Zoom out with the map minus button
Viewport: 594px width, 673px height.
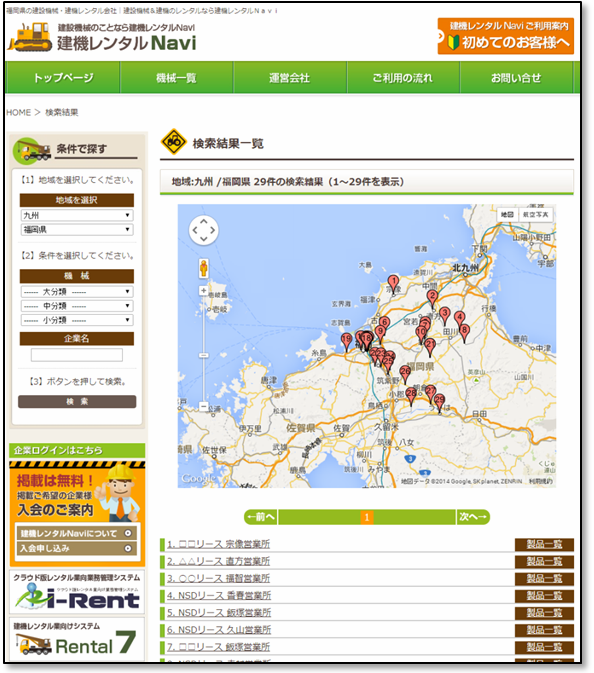203,406
